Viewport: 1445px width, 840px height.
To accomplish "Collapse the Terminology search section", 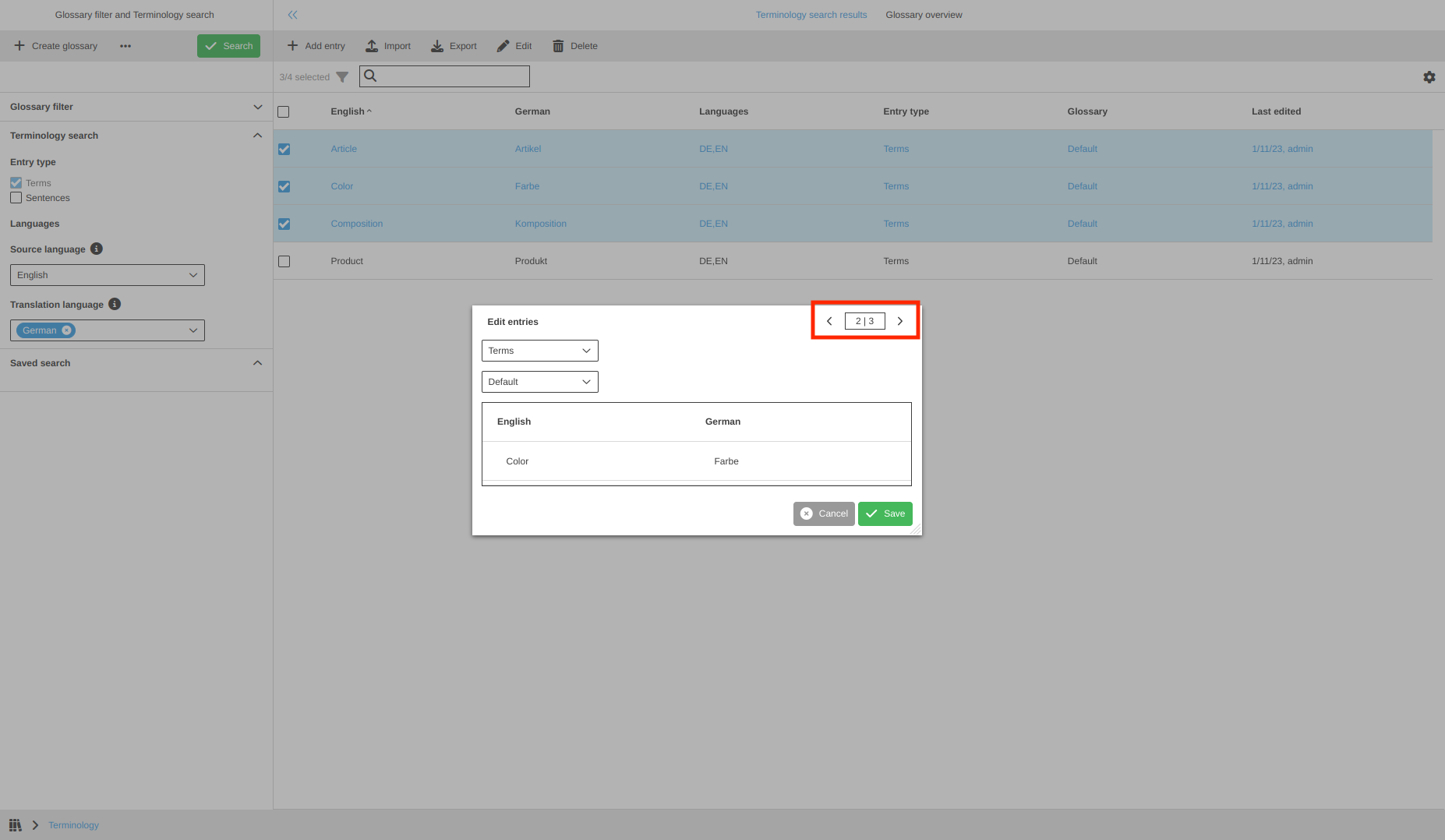I will (258, 135).
